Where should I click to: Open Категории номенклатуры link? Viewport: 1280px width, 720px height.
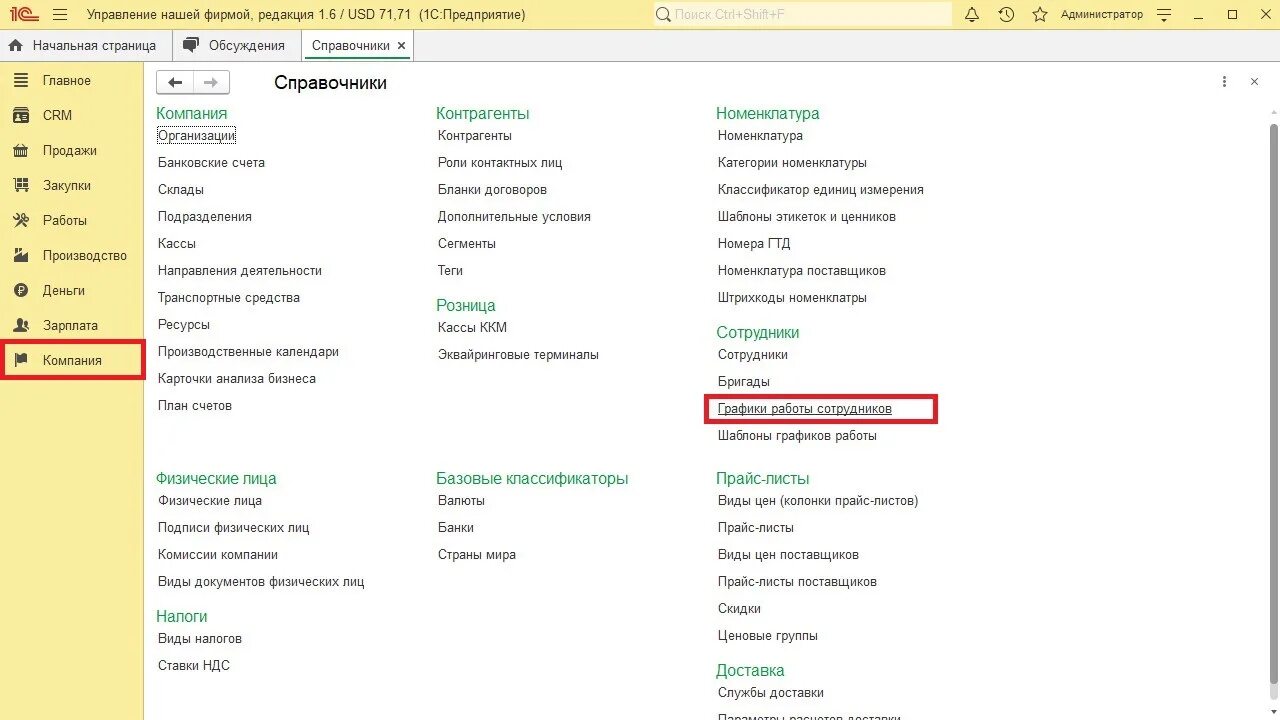coord(792,162)
